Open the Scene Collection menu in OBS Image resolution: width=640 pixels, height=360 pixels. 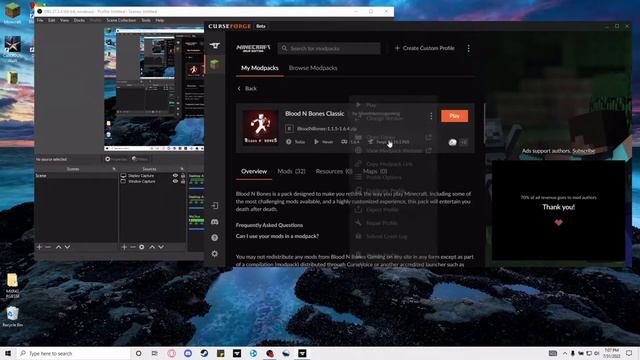tap(121, 20)
